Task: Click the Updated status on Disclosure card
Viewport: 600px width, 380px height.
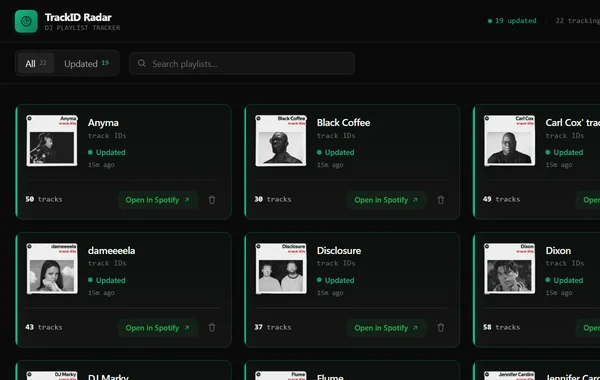Action: click(335, 280)
